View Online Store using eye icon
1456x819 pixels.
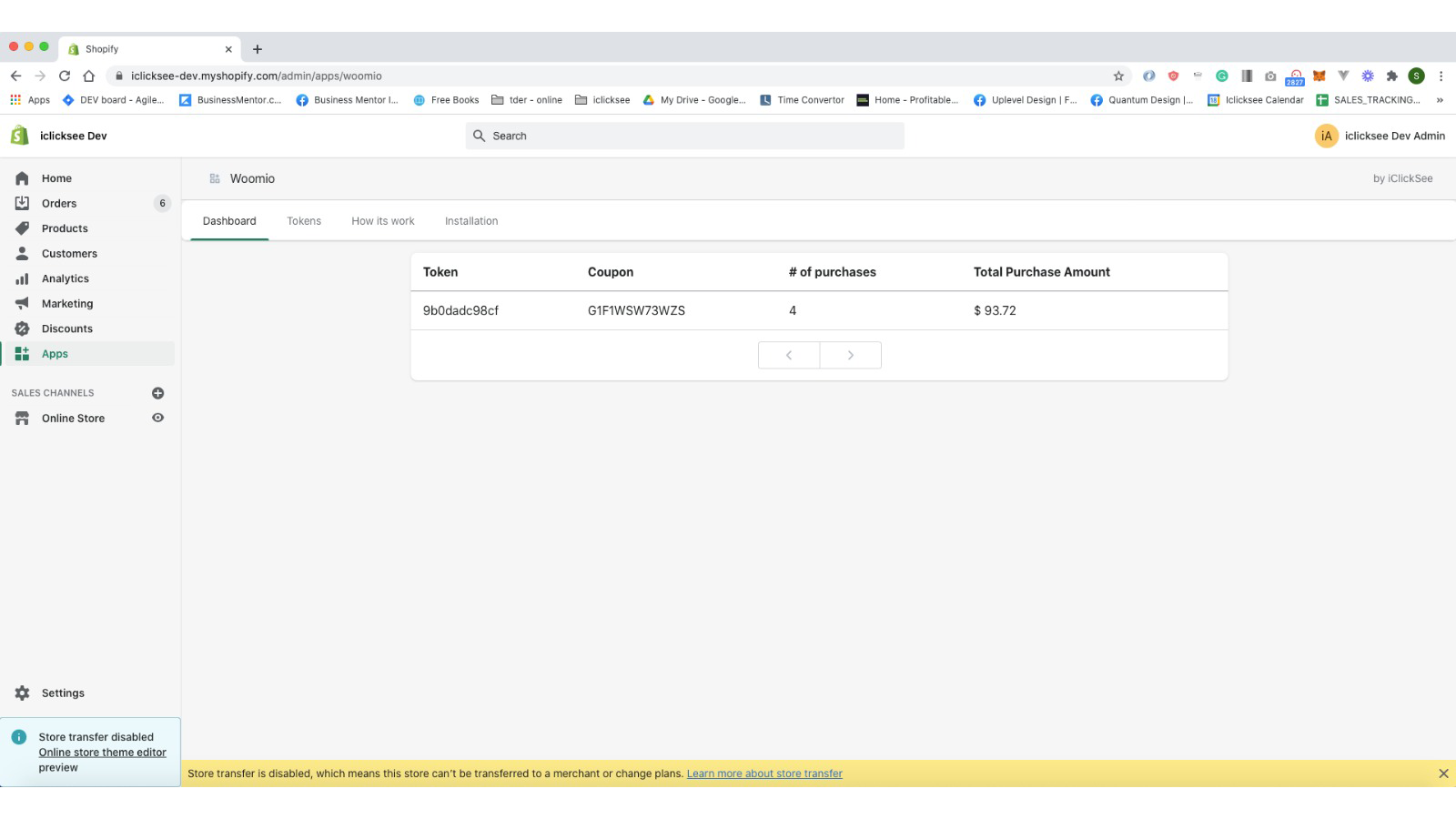[x=157, y=418]
